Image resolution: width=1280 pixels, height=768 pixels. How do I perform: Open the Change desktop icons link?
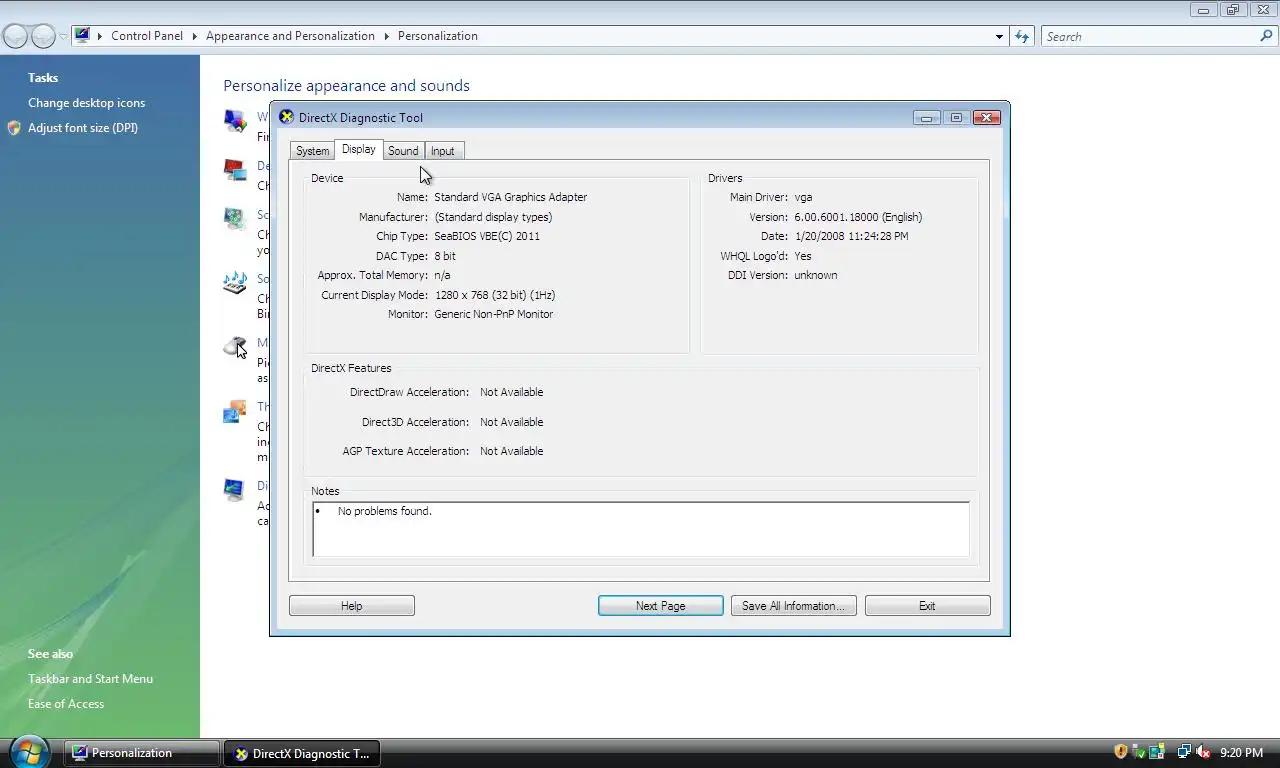coord(86,103)
